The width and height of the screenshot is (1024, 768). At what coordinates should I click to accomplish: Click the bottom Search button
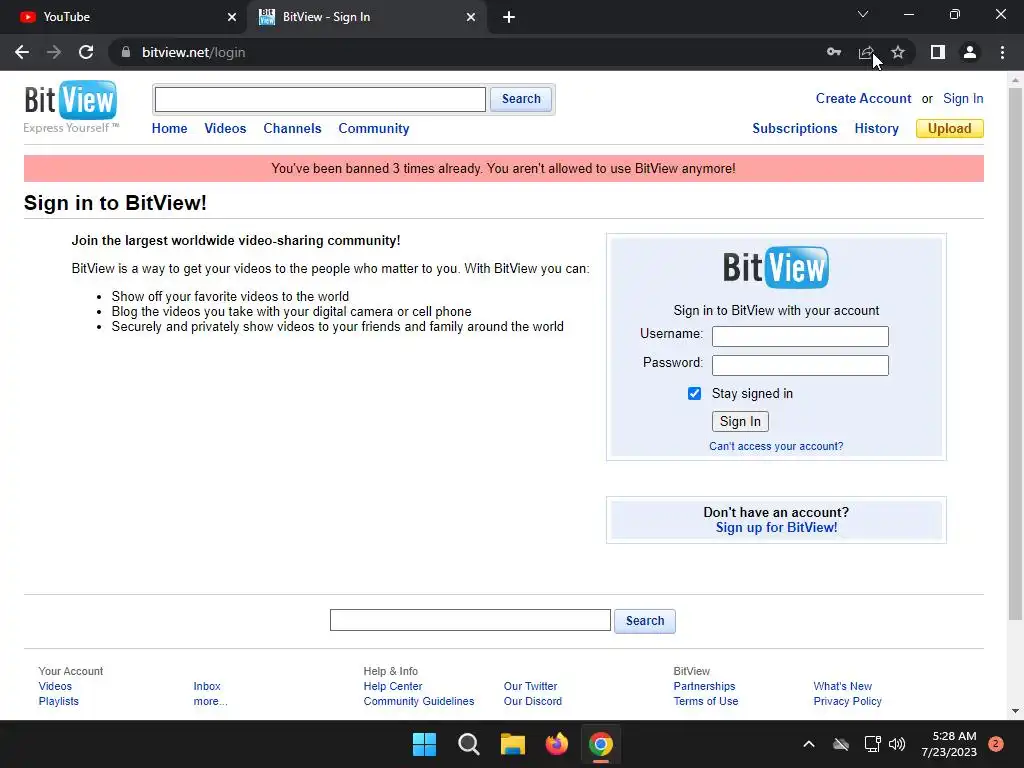[x=645, y=620]
